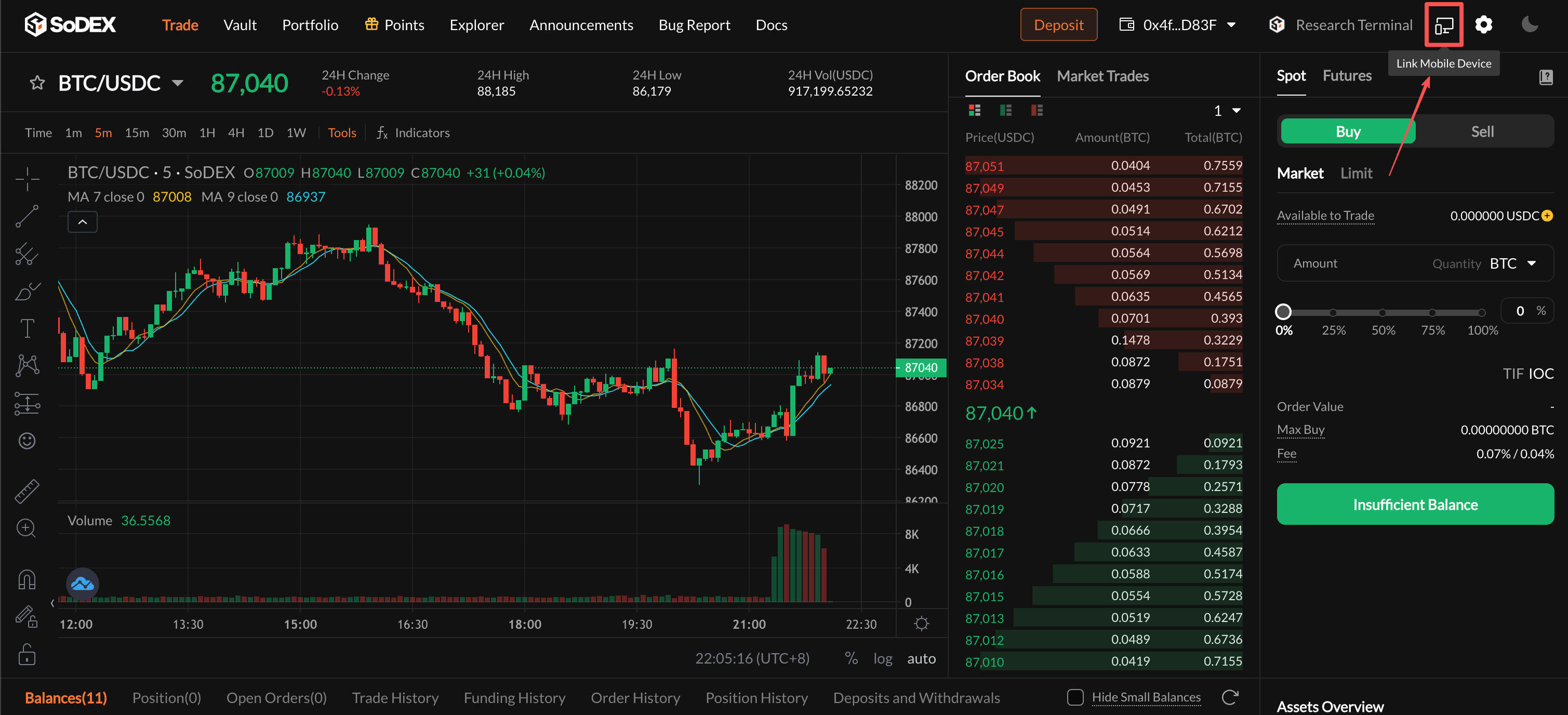1568x715 pixels.
Task: Select the text annotation tool
Action: pos(27,328)
